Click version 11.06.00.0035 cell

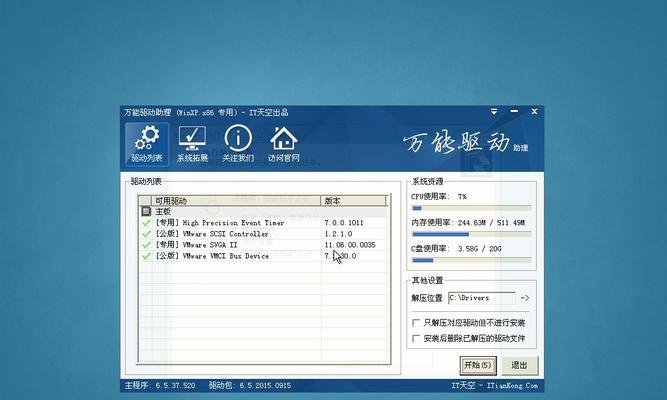click(350, 245)
